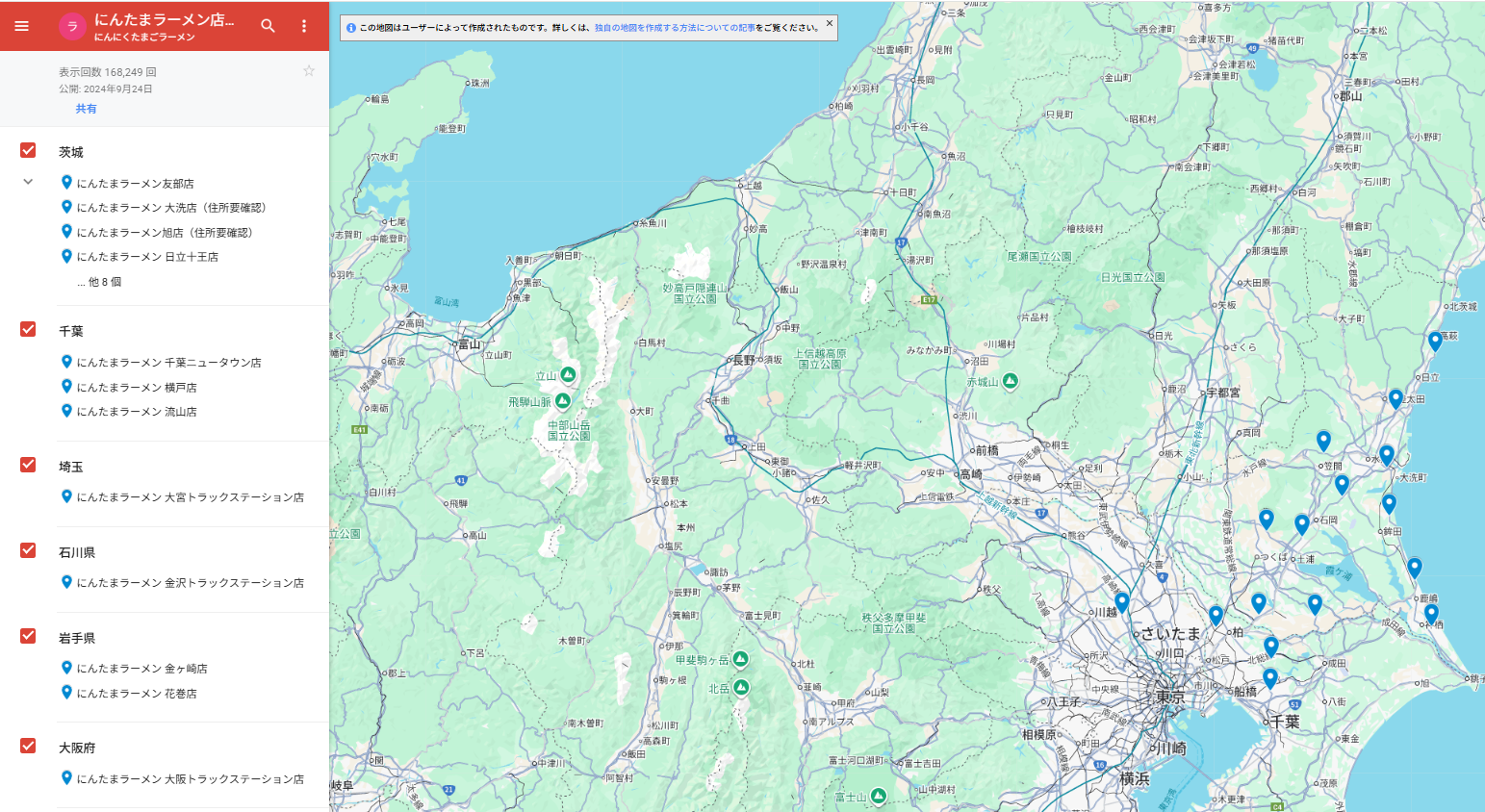The height and width of the screenshot is (812, 1485).
Task: Click pin icon of にんたまラーメン 花巻店
Action: point(66,692)
